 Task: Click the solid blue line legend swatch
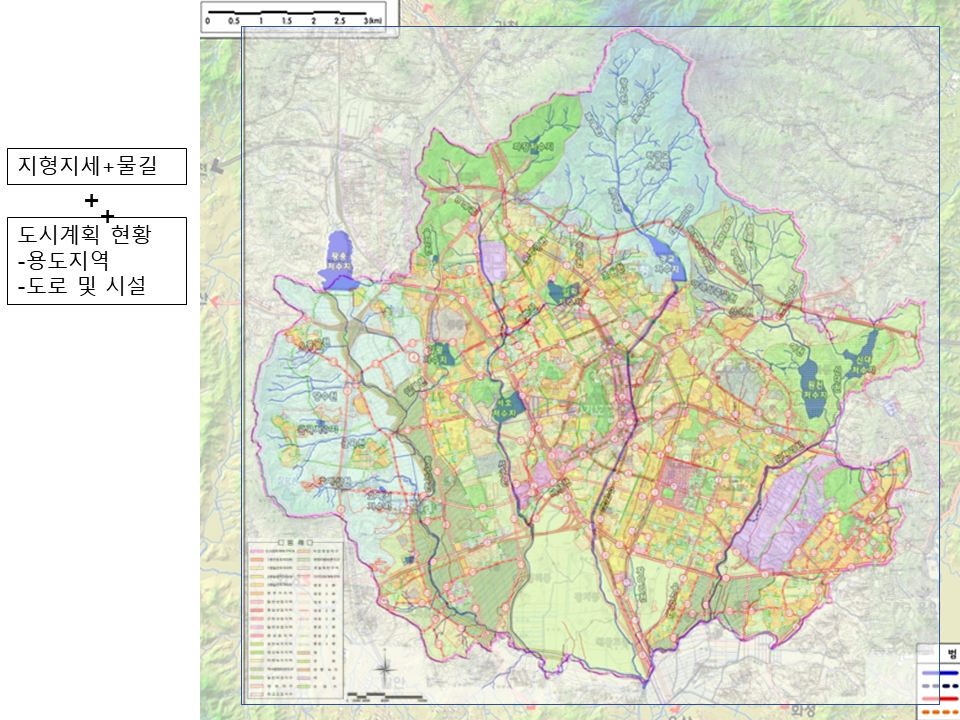tap(940, 672)
